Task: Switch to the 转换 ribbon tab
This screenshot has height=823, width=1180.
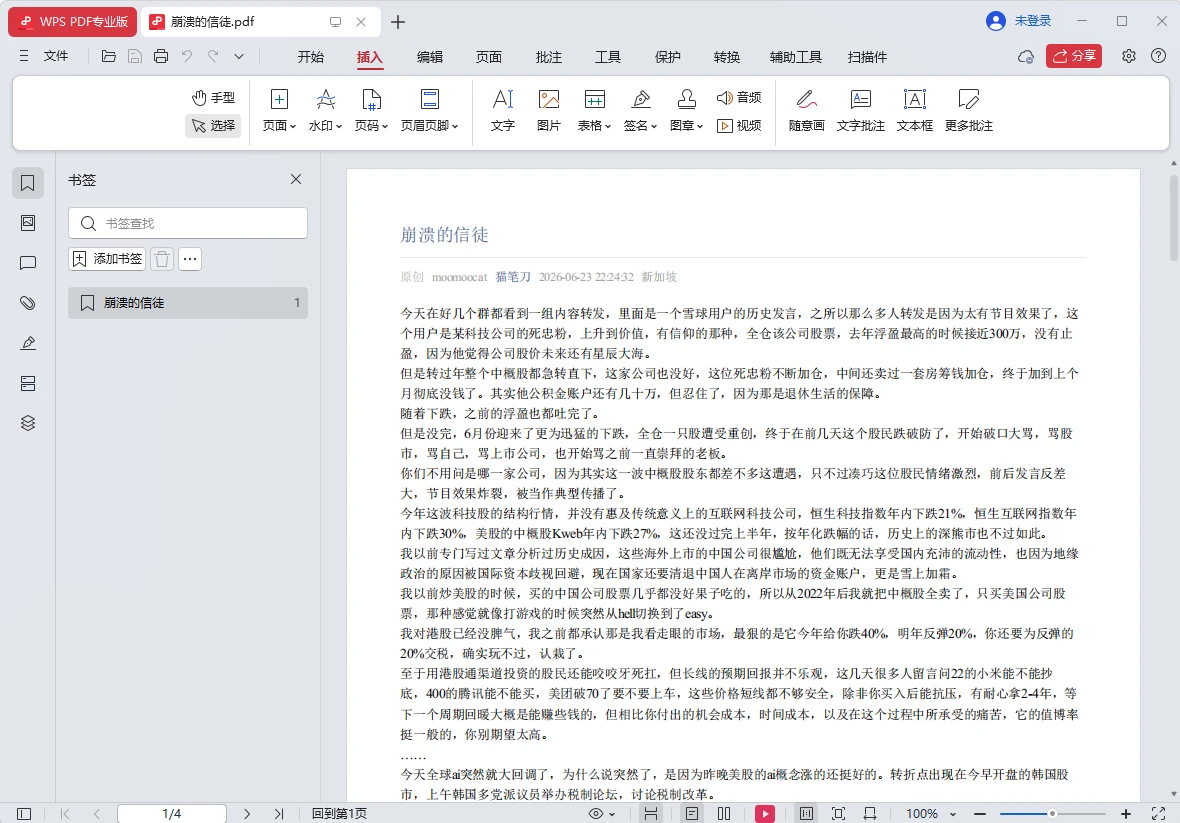Action: point(727,56)
